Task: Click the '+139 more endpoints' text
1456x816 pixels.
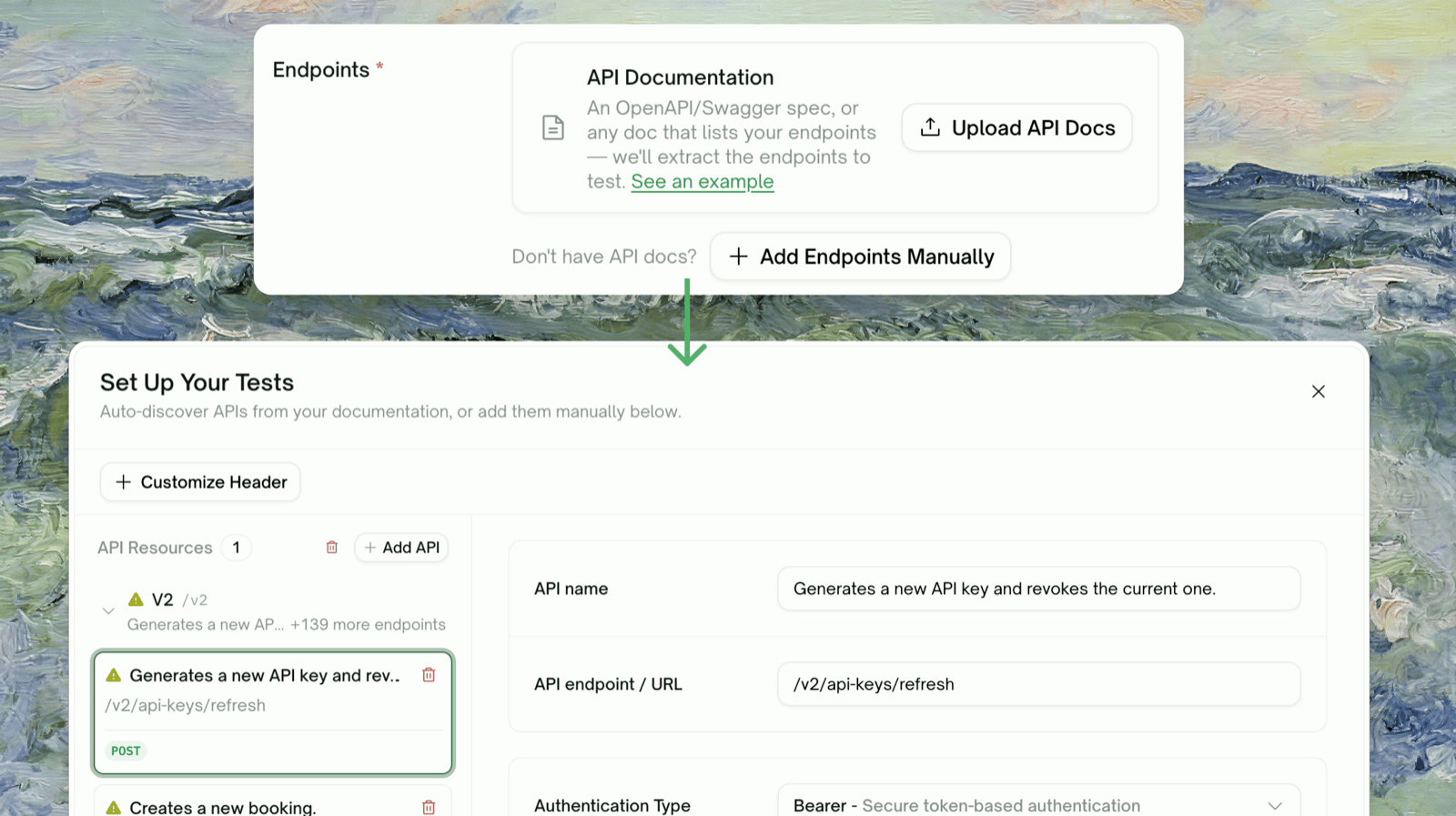Action: pos(368,624)
